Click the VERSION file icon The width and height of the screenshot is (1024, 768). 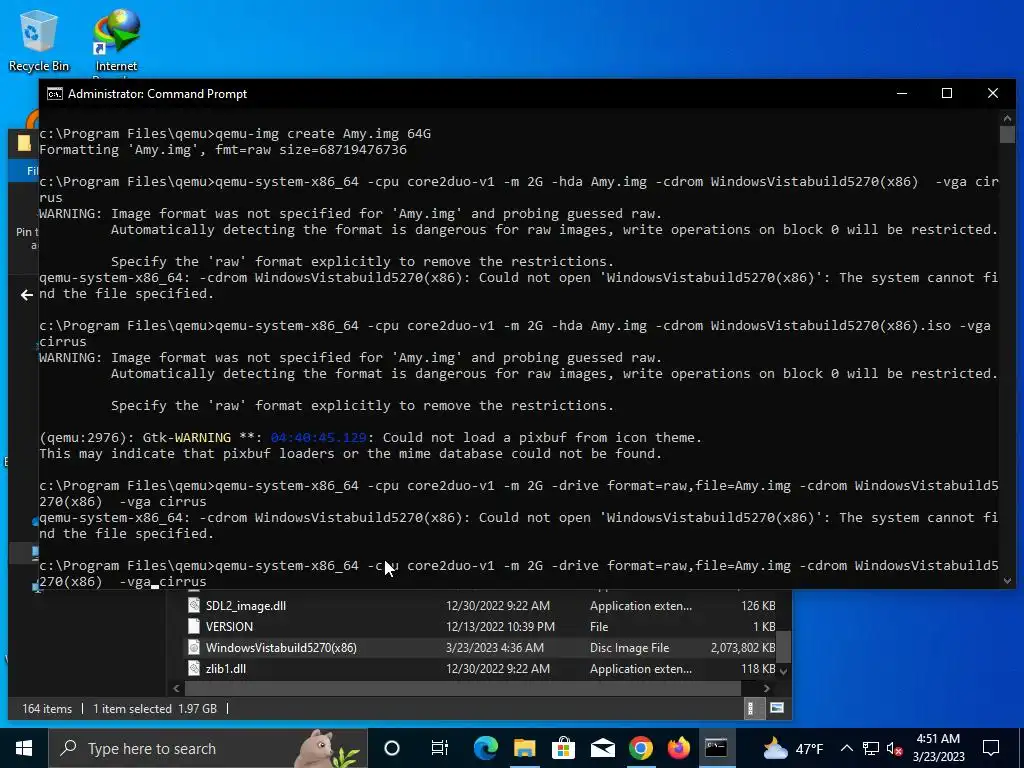coord(194,626)
